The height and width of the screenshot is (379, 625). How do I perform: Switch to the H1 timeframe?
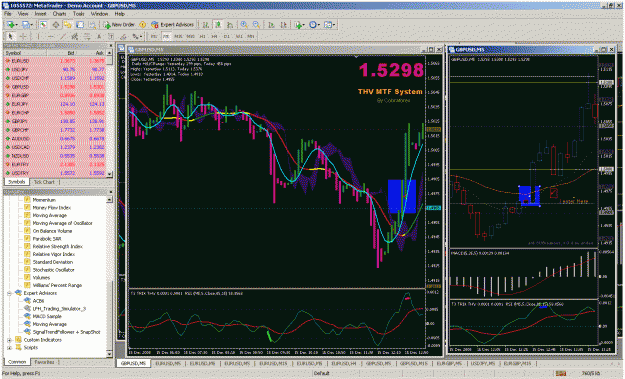(202, 36)
